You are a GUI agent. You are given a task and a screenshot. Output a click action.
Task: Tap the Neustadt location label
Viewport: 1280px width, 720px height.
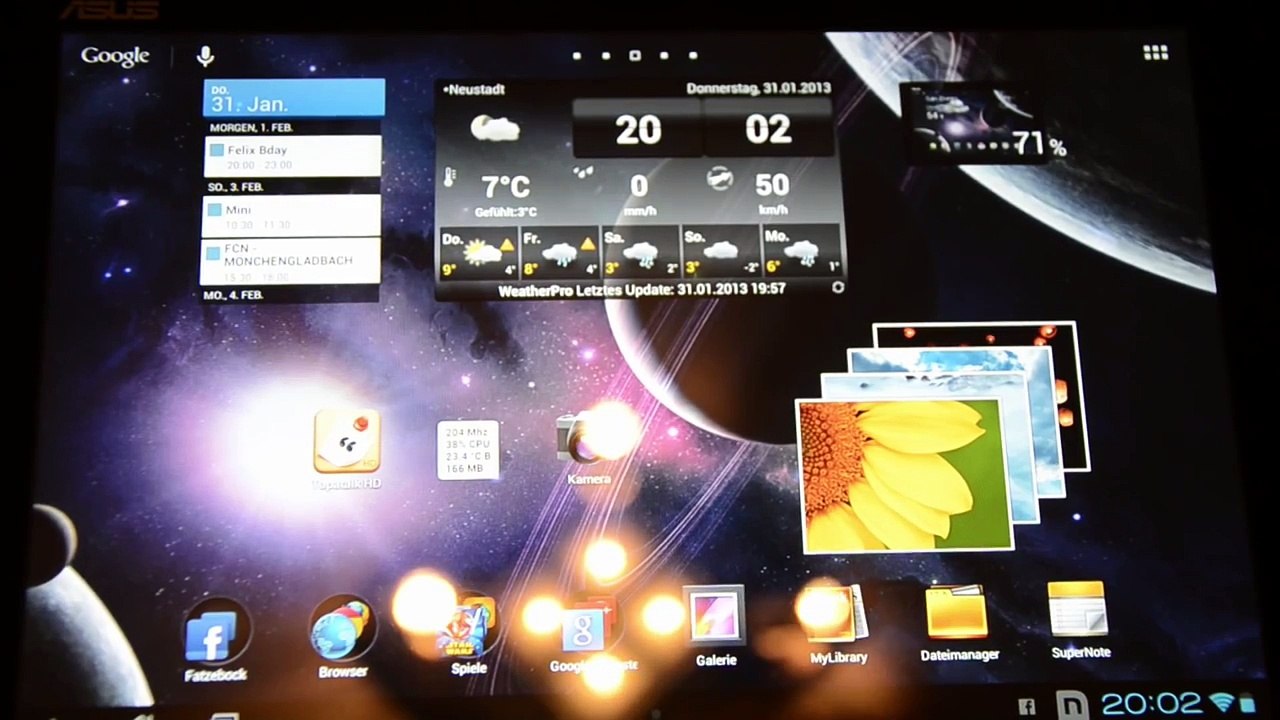click(x=474, y=89)
